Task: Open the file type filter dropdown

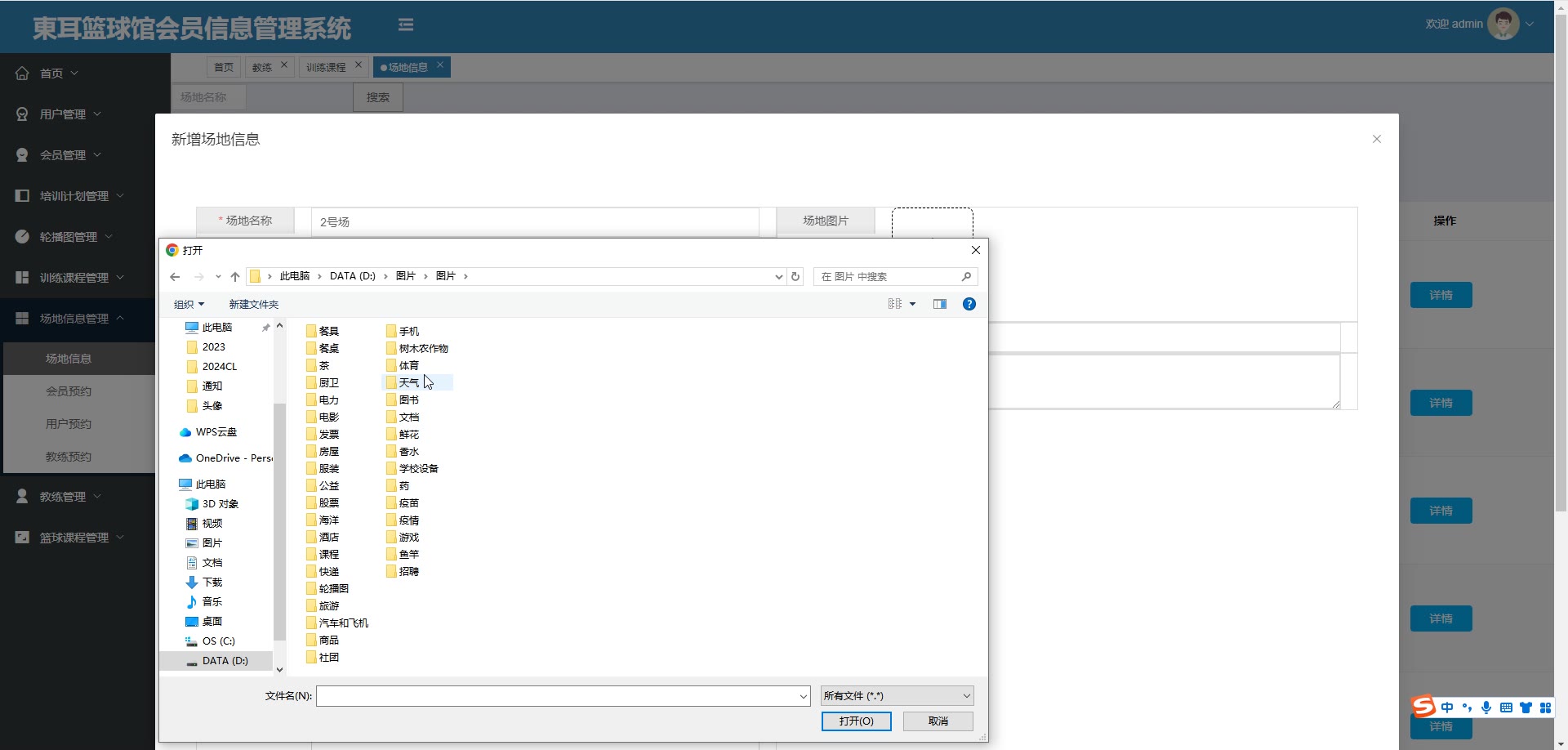Action: click(897, 696)
